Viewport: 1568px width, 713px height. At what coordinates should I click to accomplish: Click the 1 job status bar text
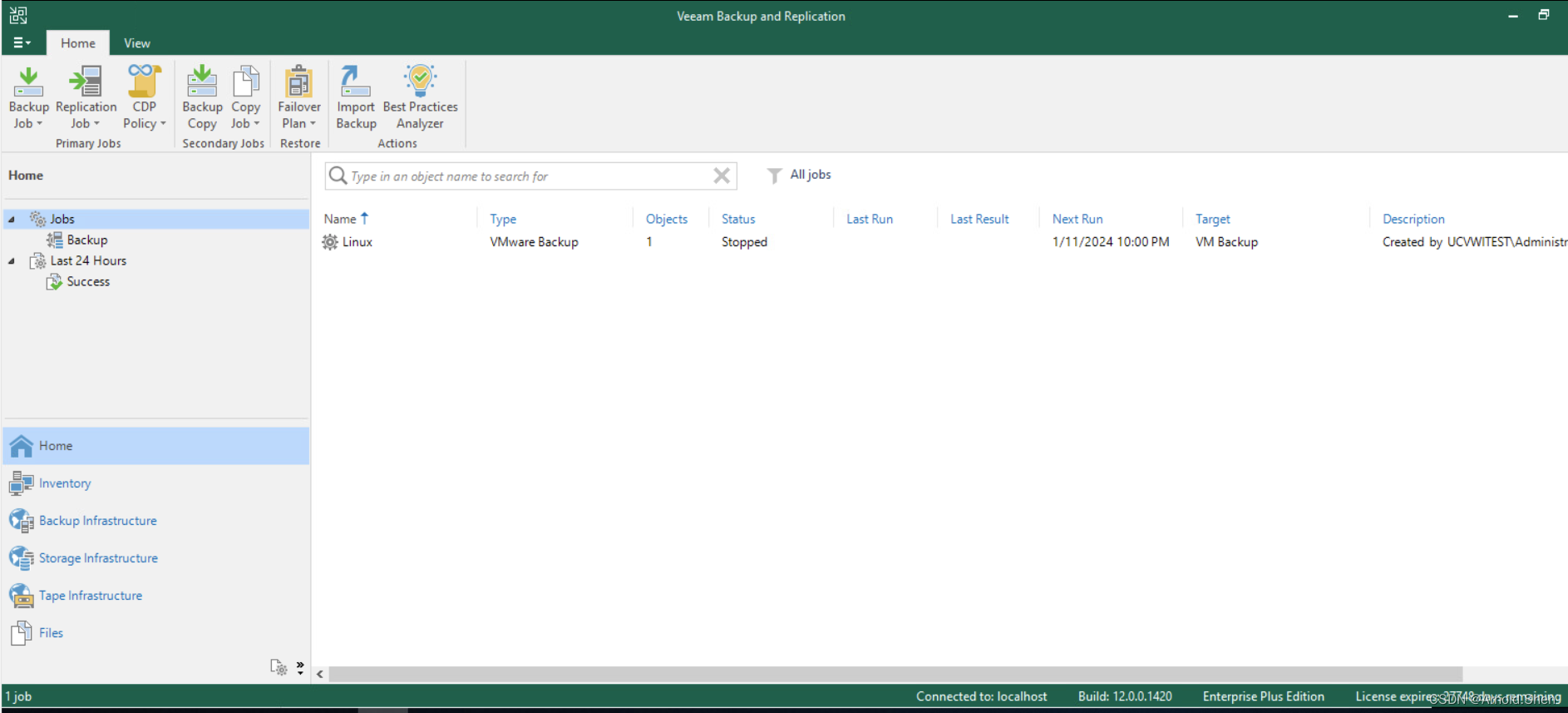coord(18,696)
